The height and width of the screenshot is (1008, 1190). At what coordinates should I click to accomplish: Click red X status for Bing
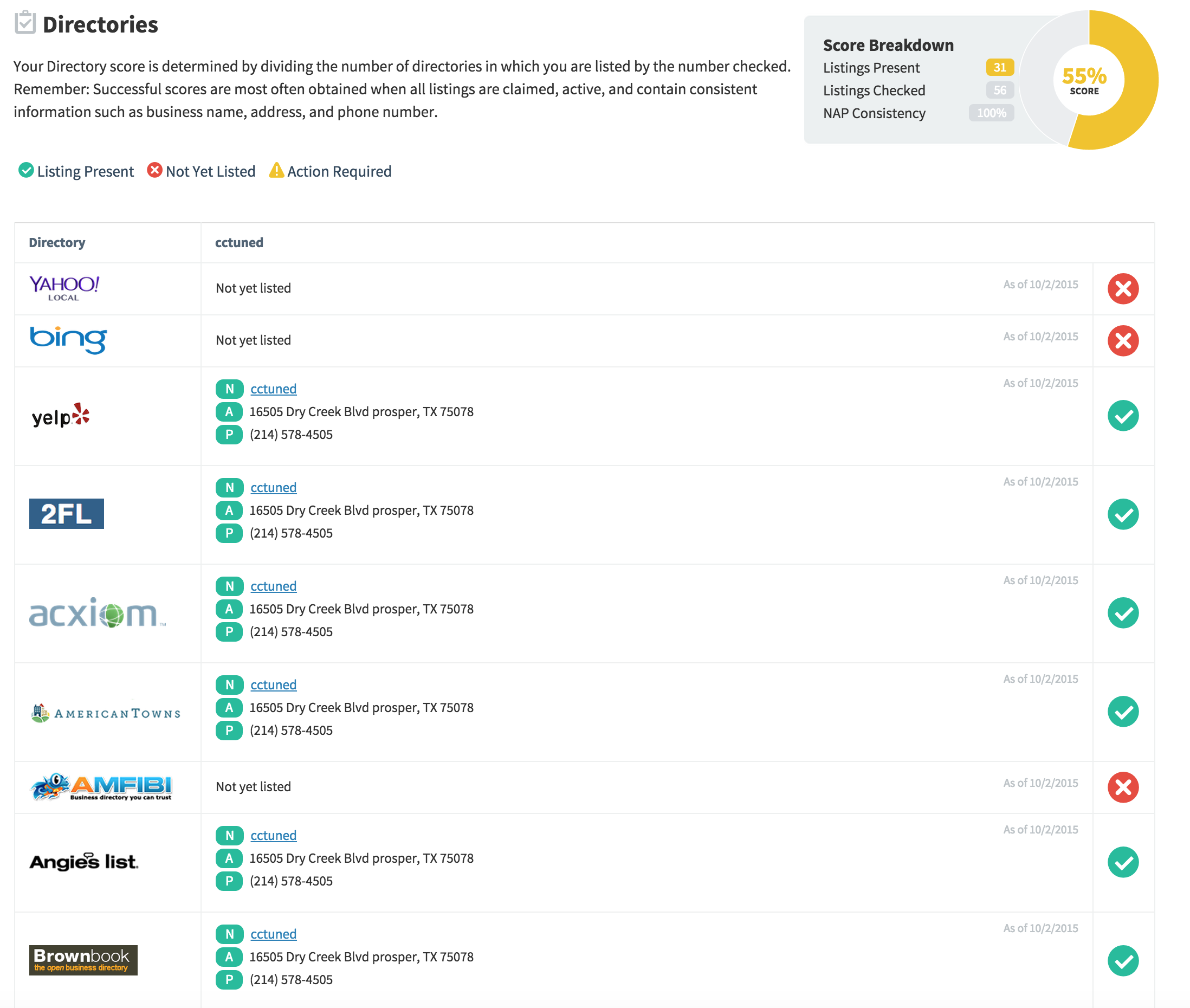(x=1122, y=340)
